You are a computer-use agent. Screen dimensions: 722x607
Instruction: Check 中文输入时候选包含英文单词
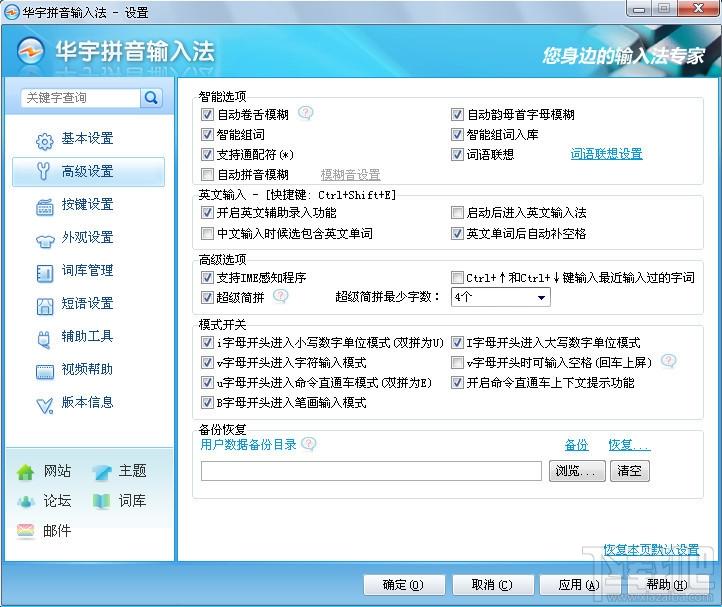[x=207, y=233]
